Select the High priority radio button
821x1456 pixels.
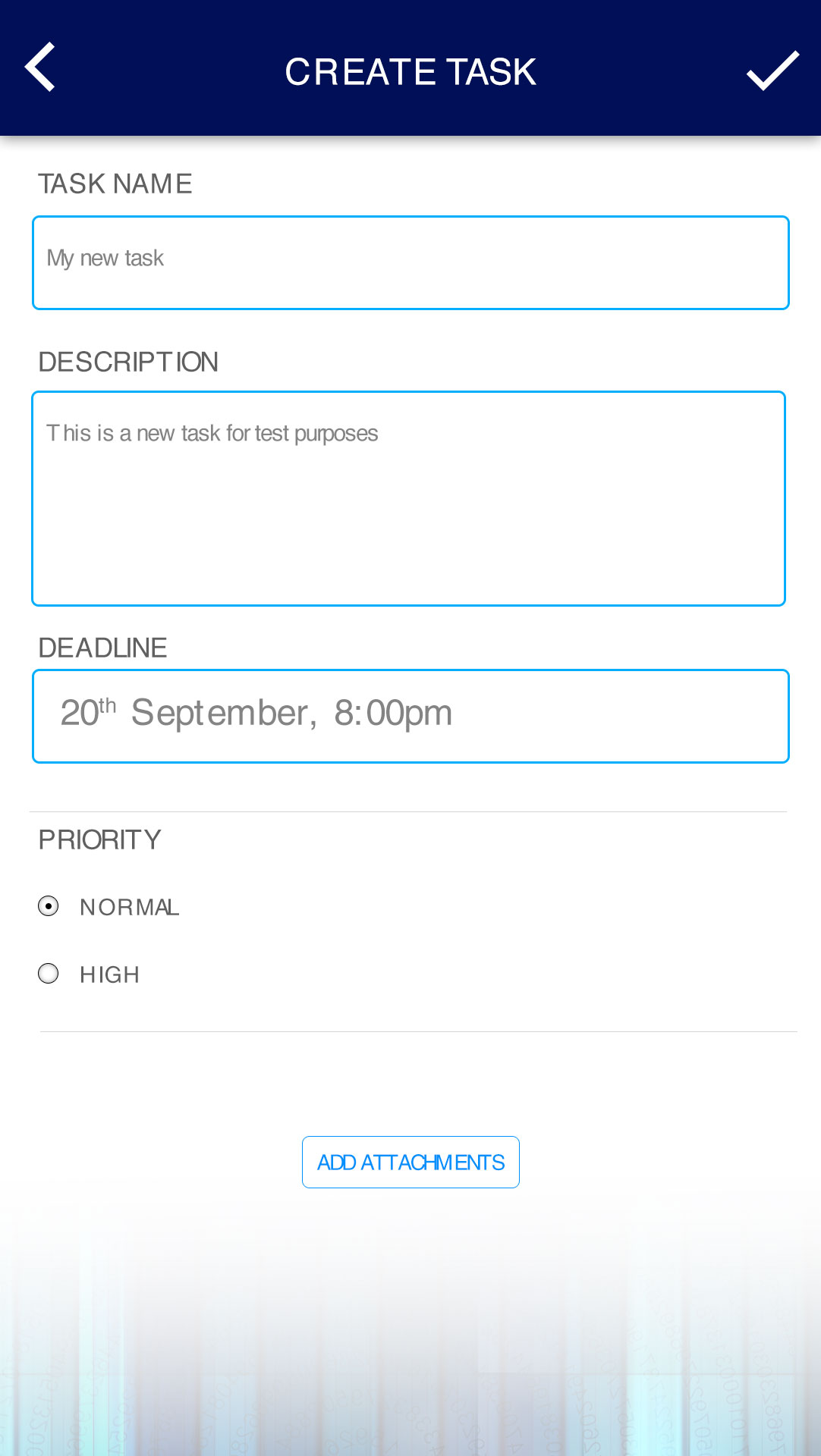[49, 974]
